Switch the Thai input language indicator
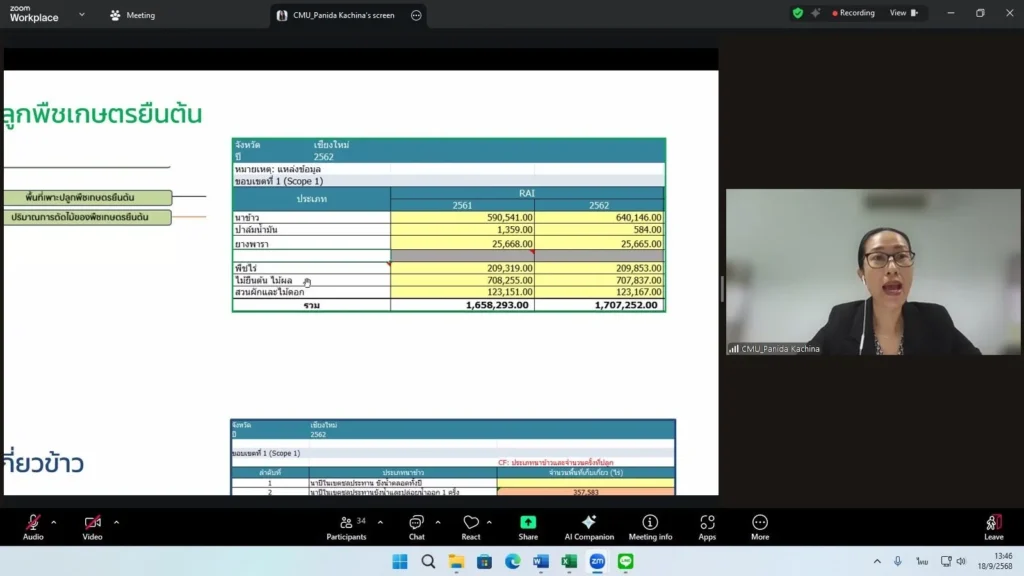1024x576 pixels. [x=921, y=561]
